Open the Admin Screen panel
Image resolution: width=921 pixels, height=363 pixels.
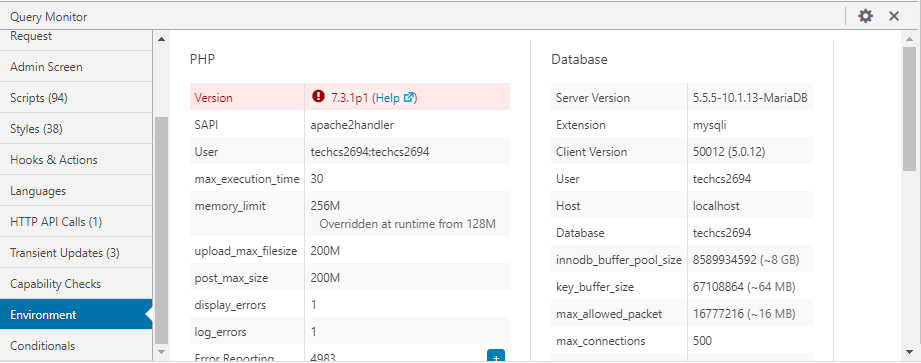76,66
